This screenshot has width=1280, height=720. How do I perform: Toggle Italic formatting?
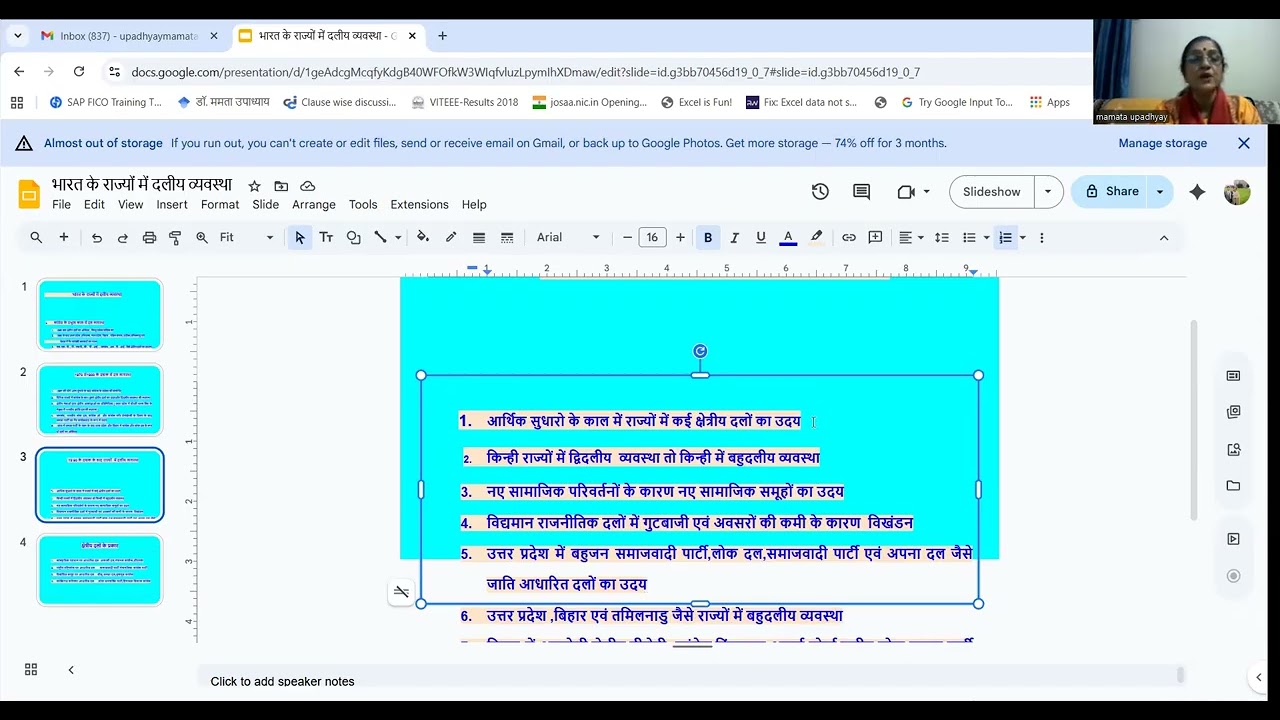coord(735,237)
